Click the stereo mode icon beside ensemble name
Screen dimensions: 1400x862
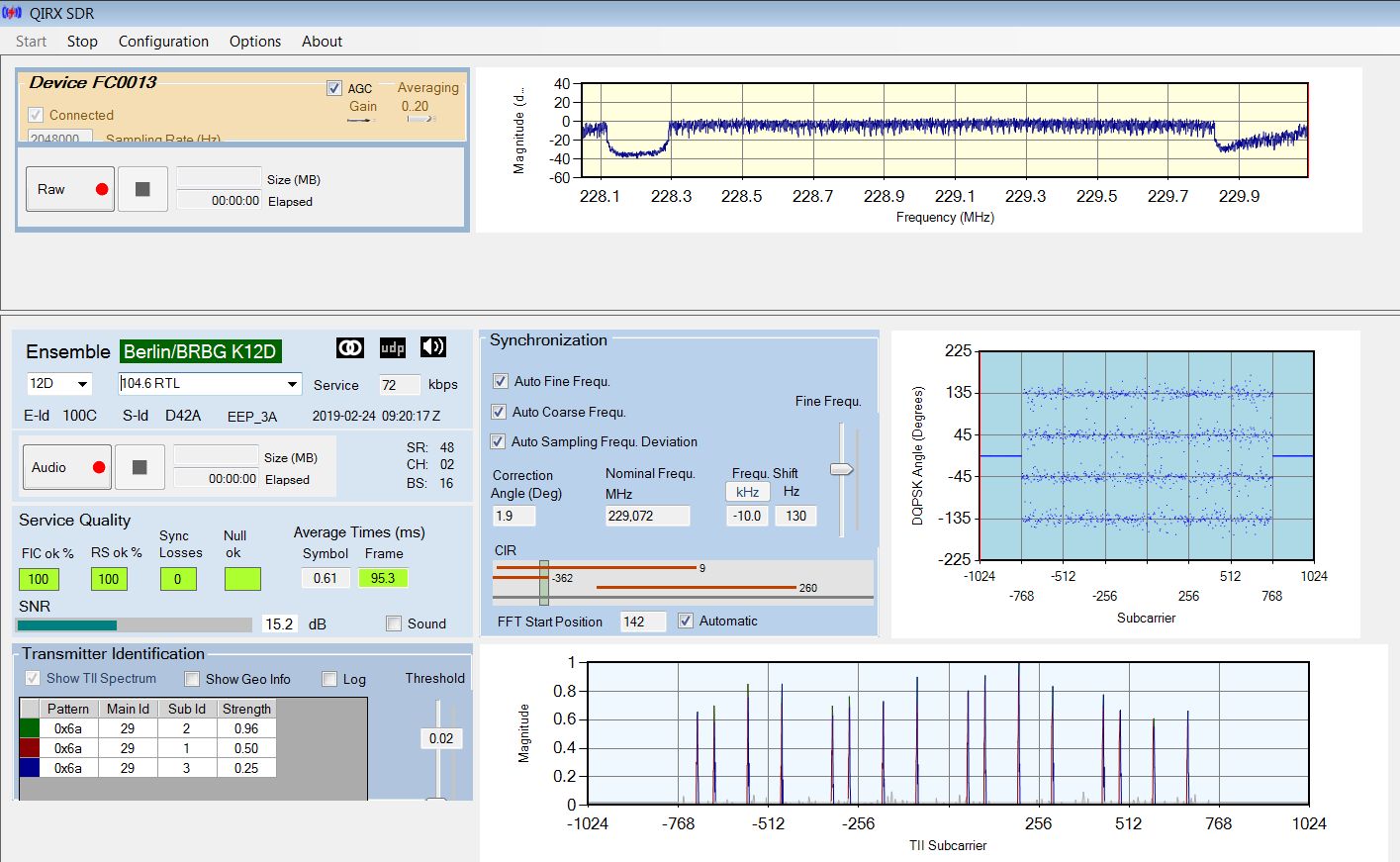coord(350,347)
